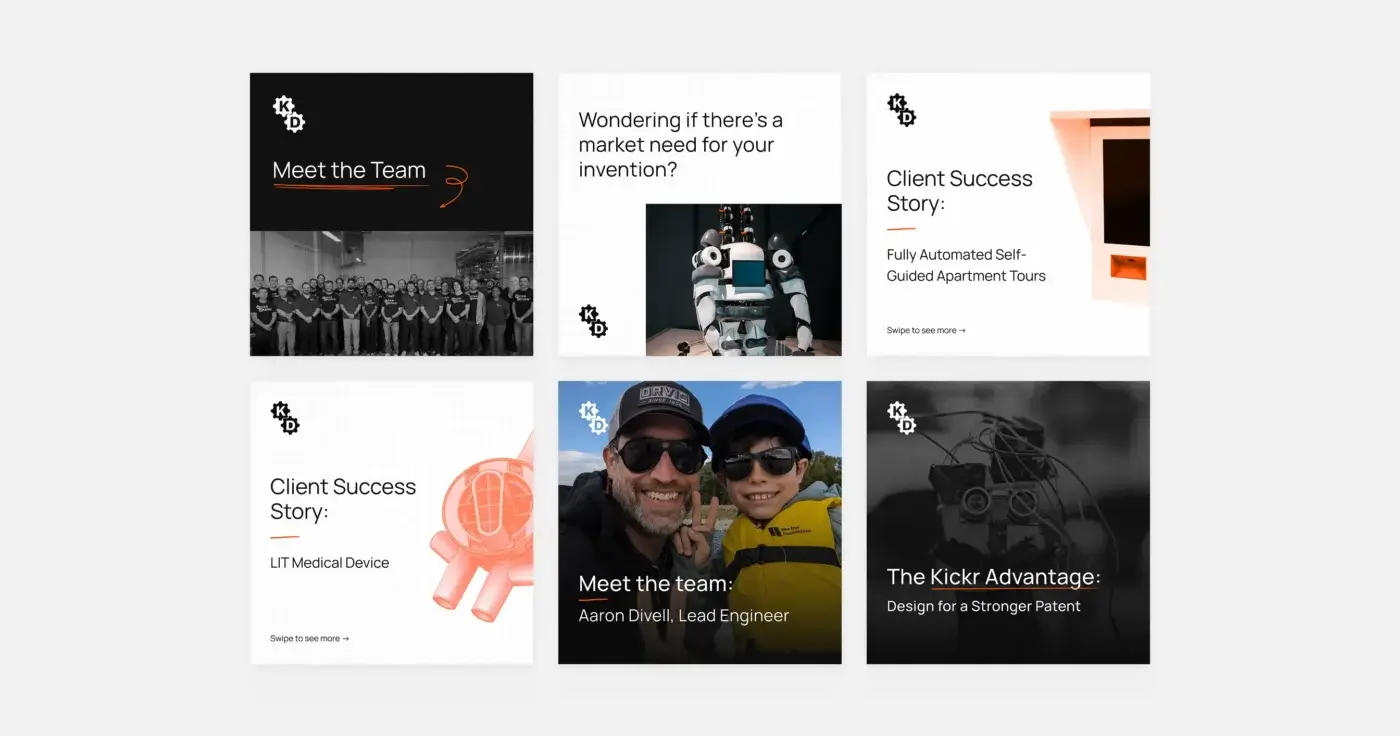Click the orange swirl arrow doodle

tap(453, 186)
